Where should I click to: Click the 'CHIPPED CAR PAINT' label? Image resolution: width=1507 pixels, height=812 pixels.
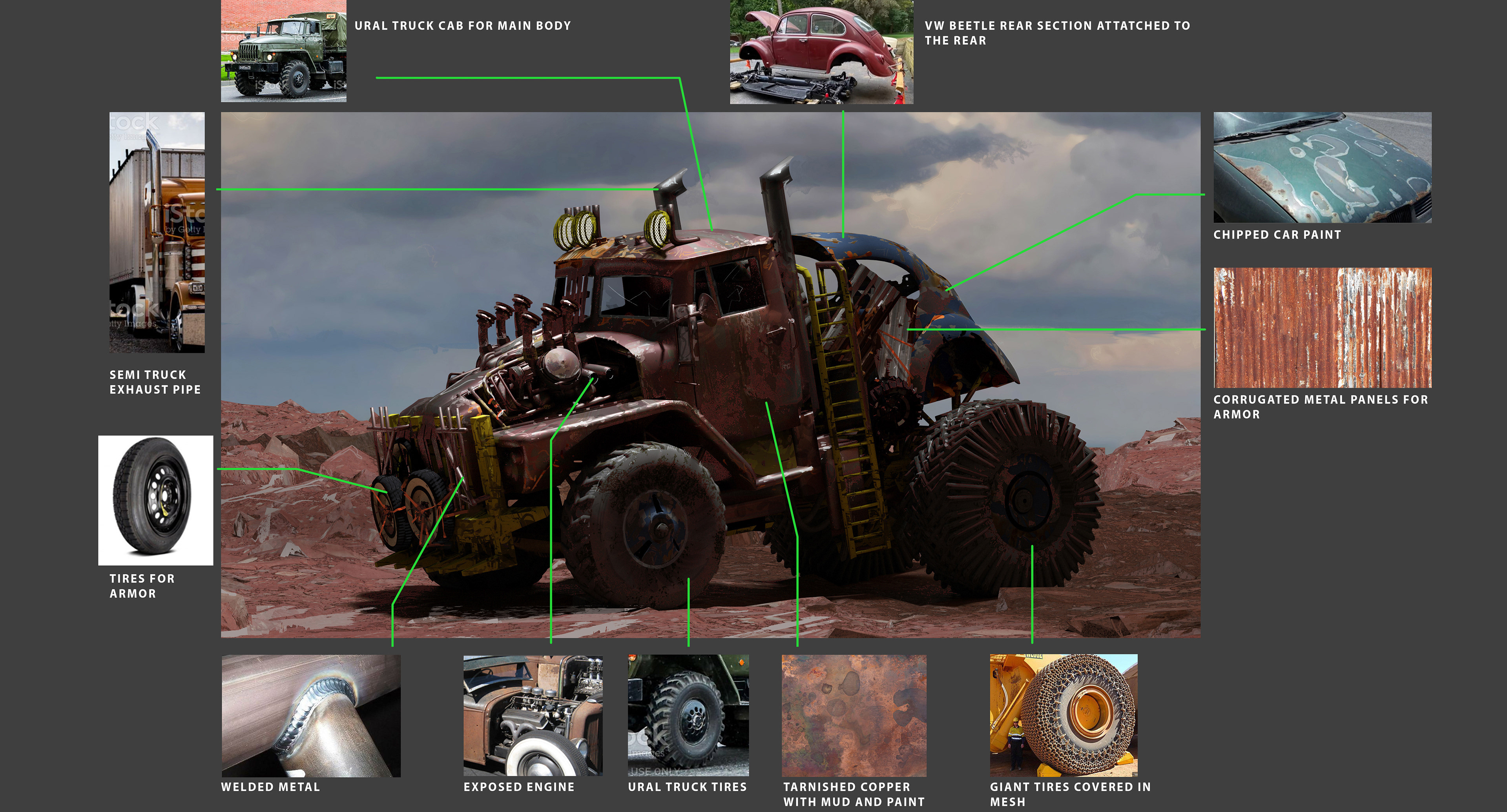(1277, 235)
